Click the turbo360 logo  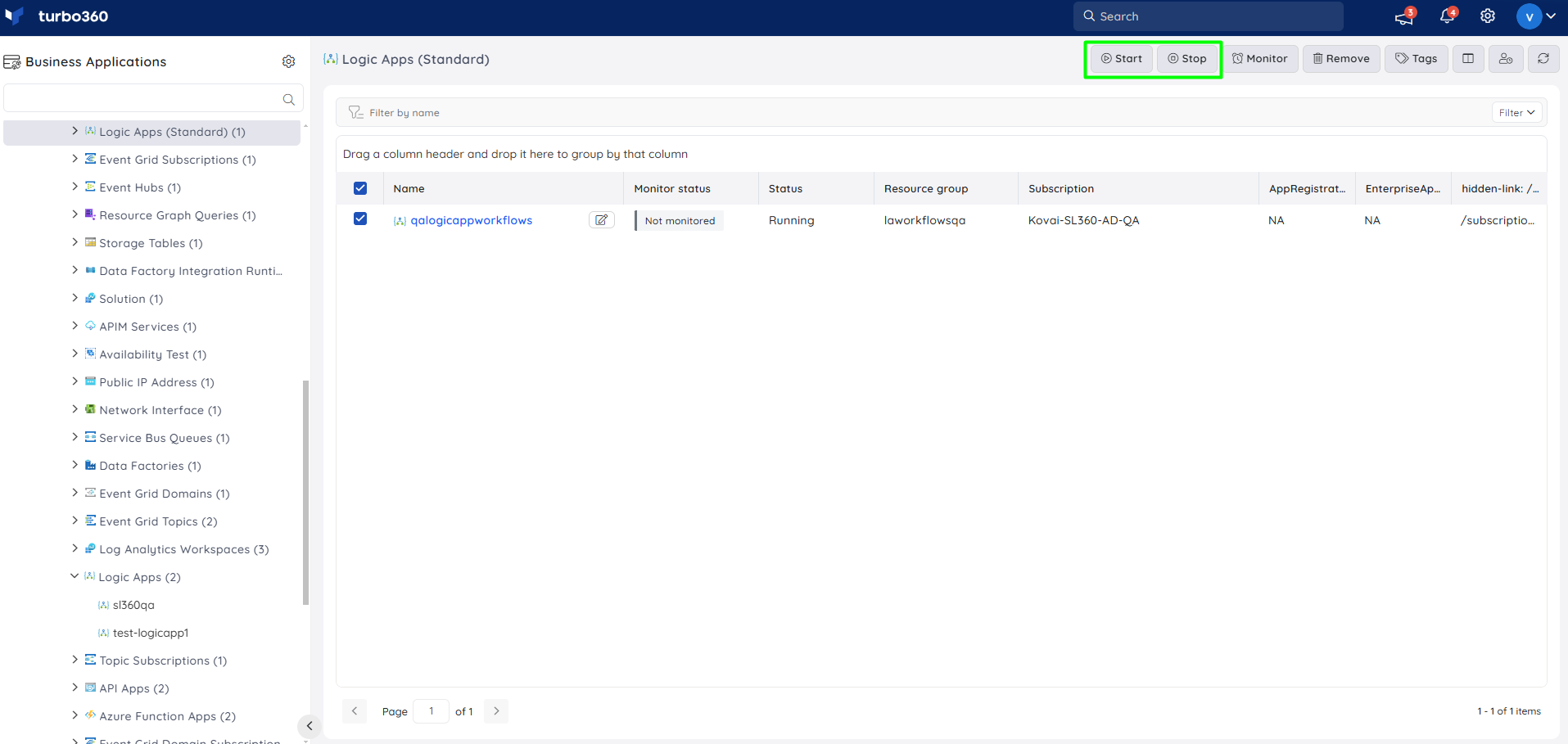(x=56, y=16)
